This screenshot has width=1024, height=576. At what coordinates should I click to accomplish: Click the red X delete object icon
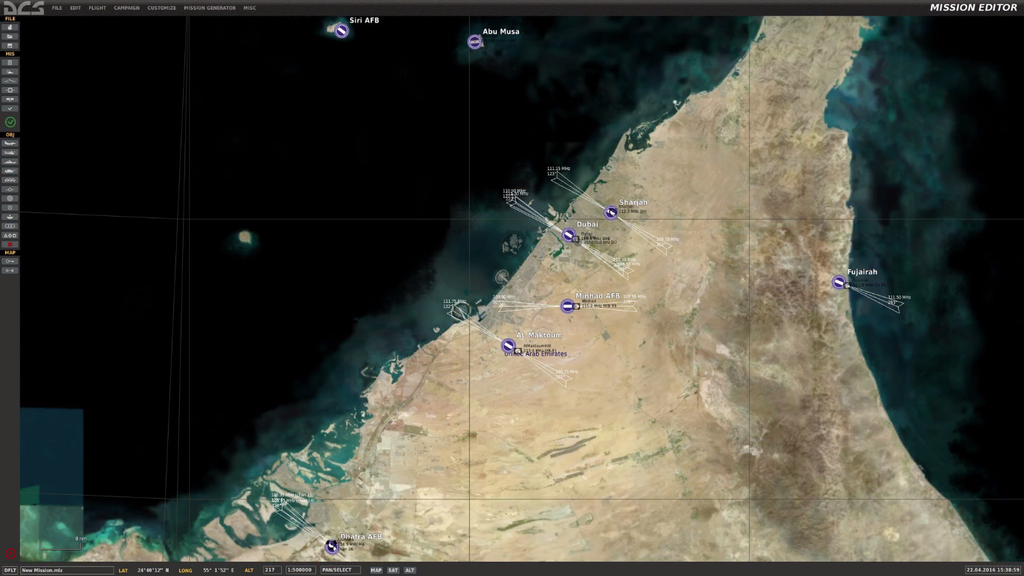pyautogui.click(x=10, y=244)
